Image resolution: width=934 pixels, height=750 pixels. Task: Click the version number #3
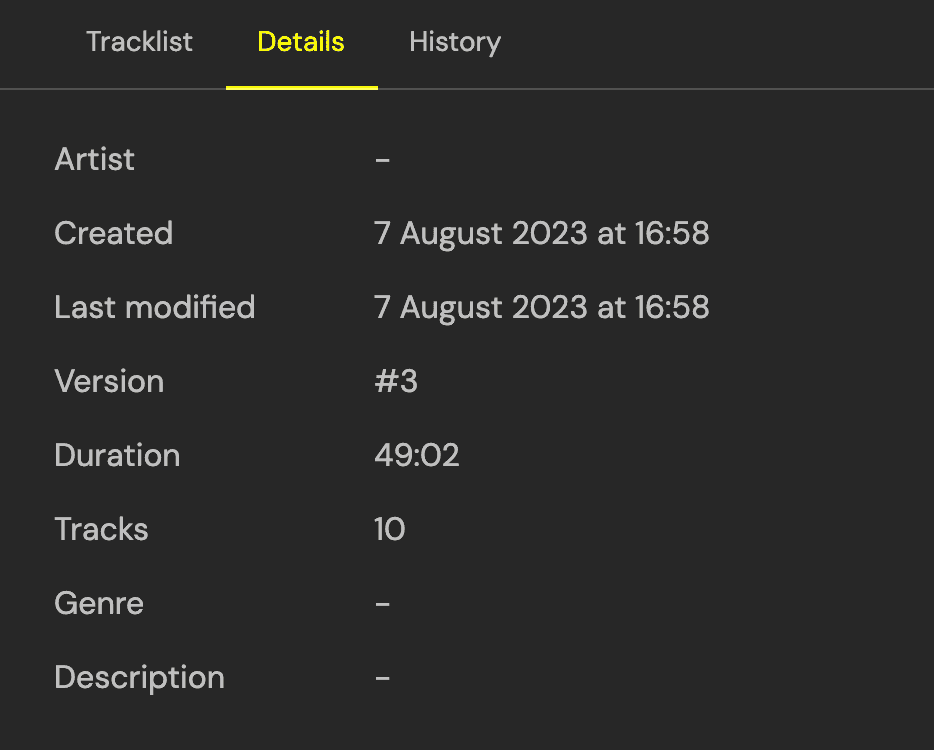(396, 381)
